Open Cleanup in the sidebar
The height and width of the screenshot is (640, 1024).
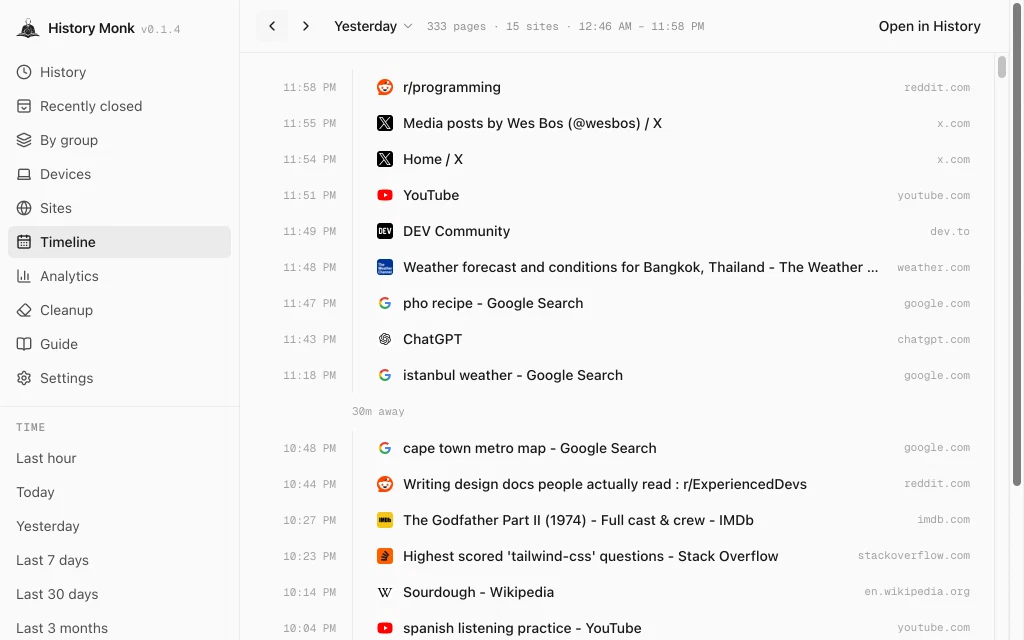coord(120,310)
